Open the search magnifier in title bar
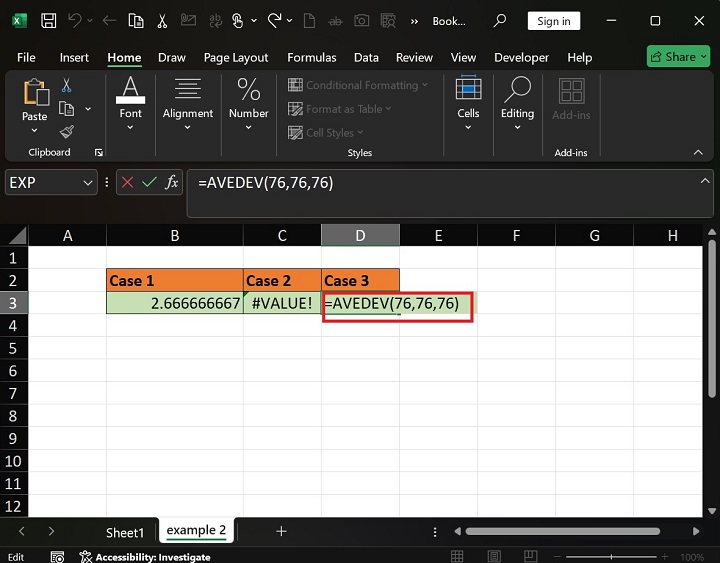Screen dimensions: 720x563 [x=500, y=21]
